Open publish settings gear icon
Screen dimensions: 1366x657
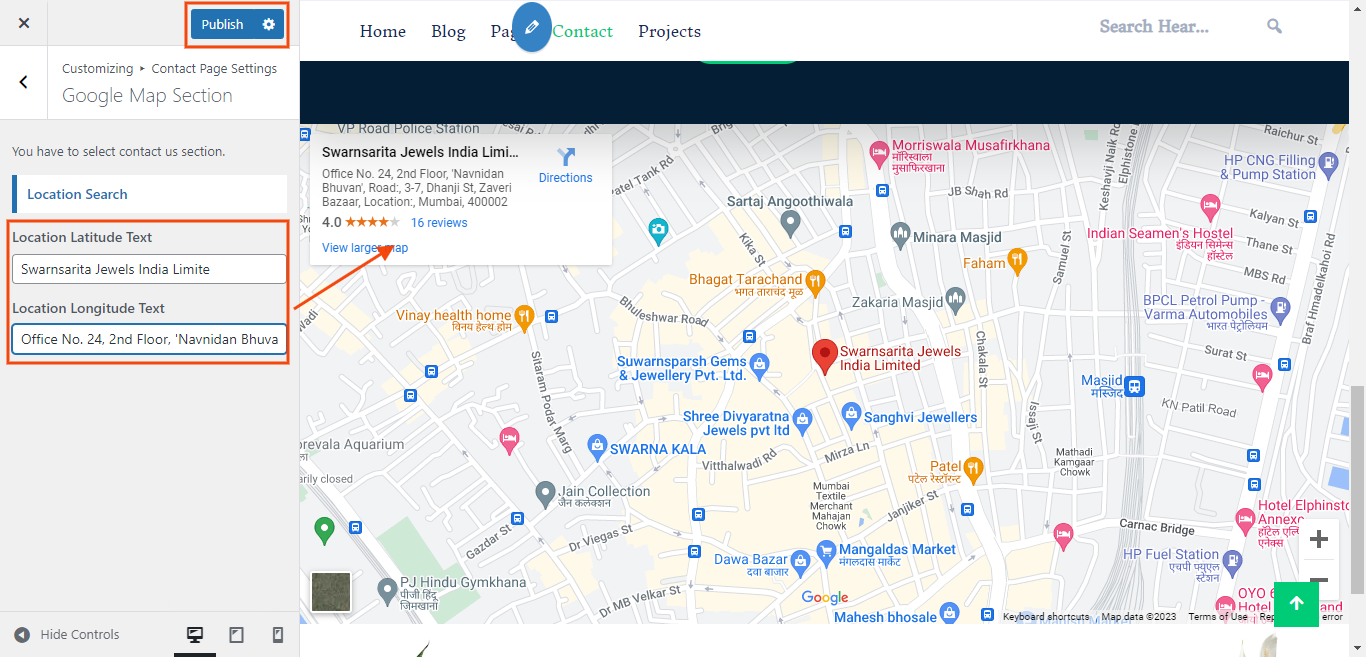coord(268,24)
